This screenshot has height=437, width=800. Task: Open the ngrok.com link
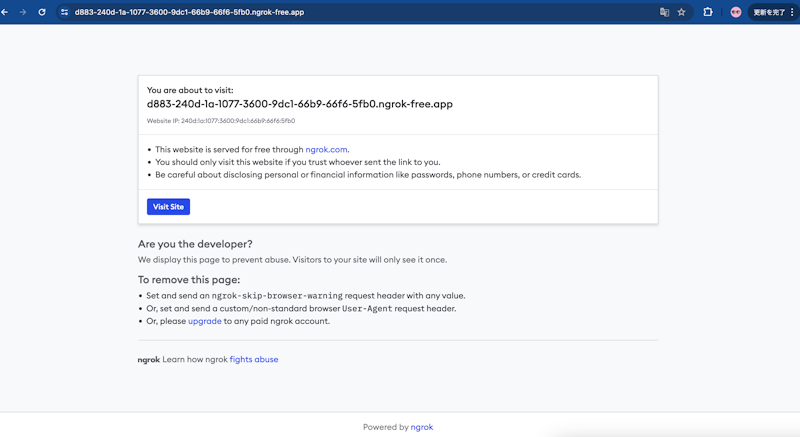click(326, 149)
